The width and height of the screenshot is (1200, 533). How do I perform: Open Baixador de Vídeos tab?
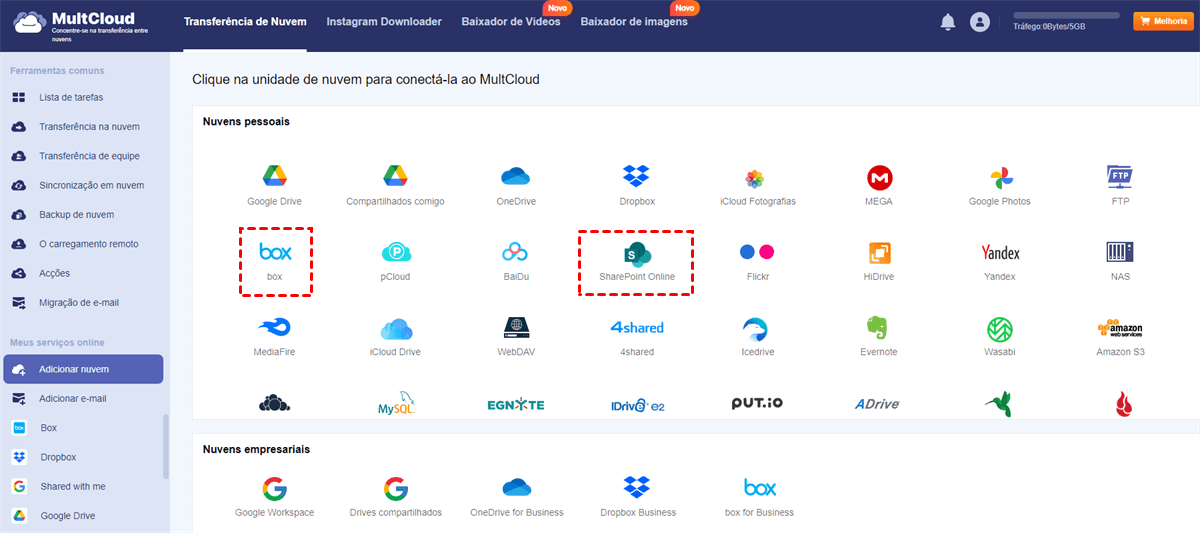[x=511, y=22]
